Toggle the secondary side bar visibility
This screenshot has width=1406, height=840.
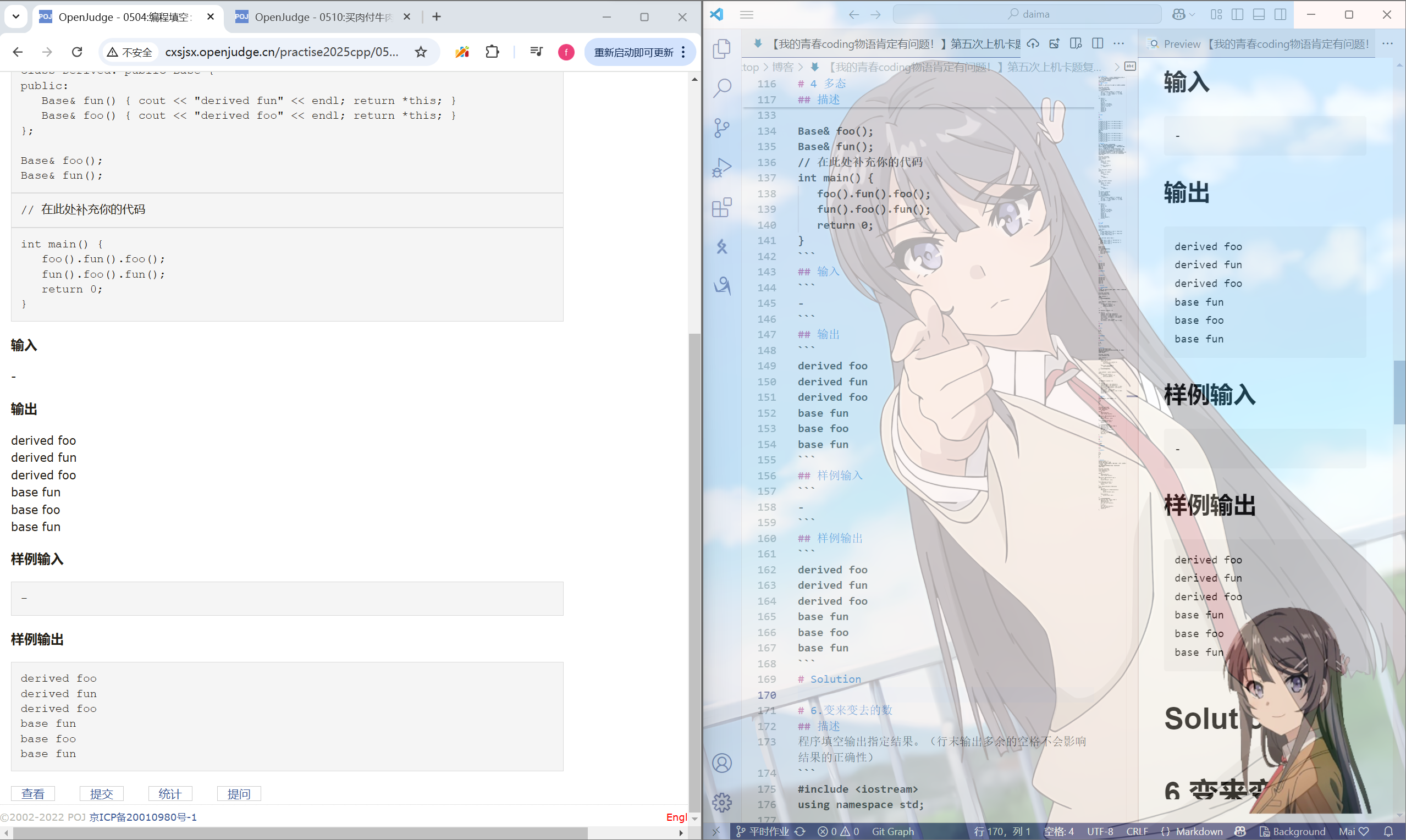[1280, 15]
